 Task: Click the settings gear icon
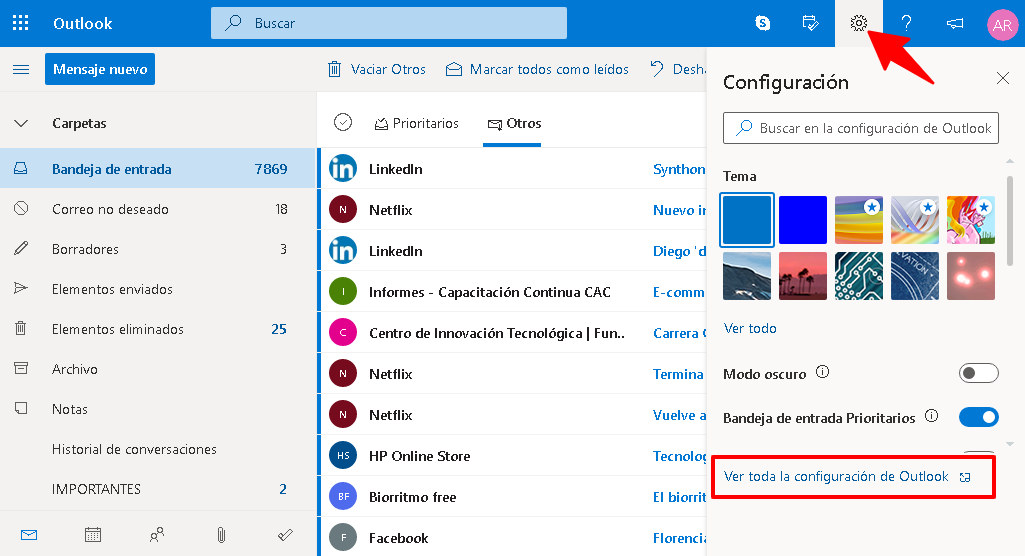[858, 24]
